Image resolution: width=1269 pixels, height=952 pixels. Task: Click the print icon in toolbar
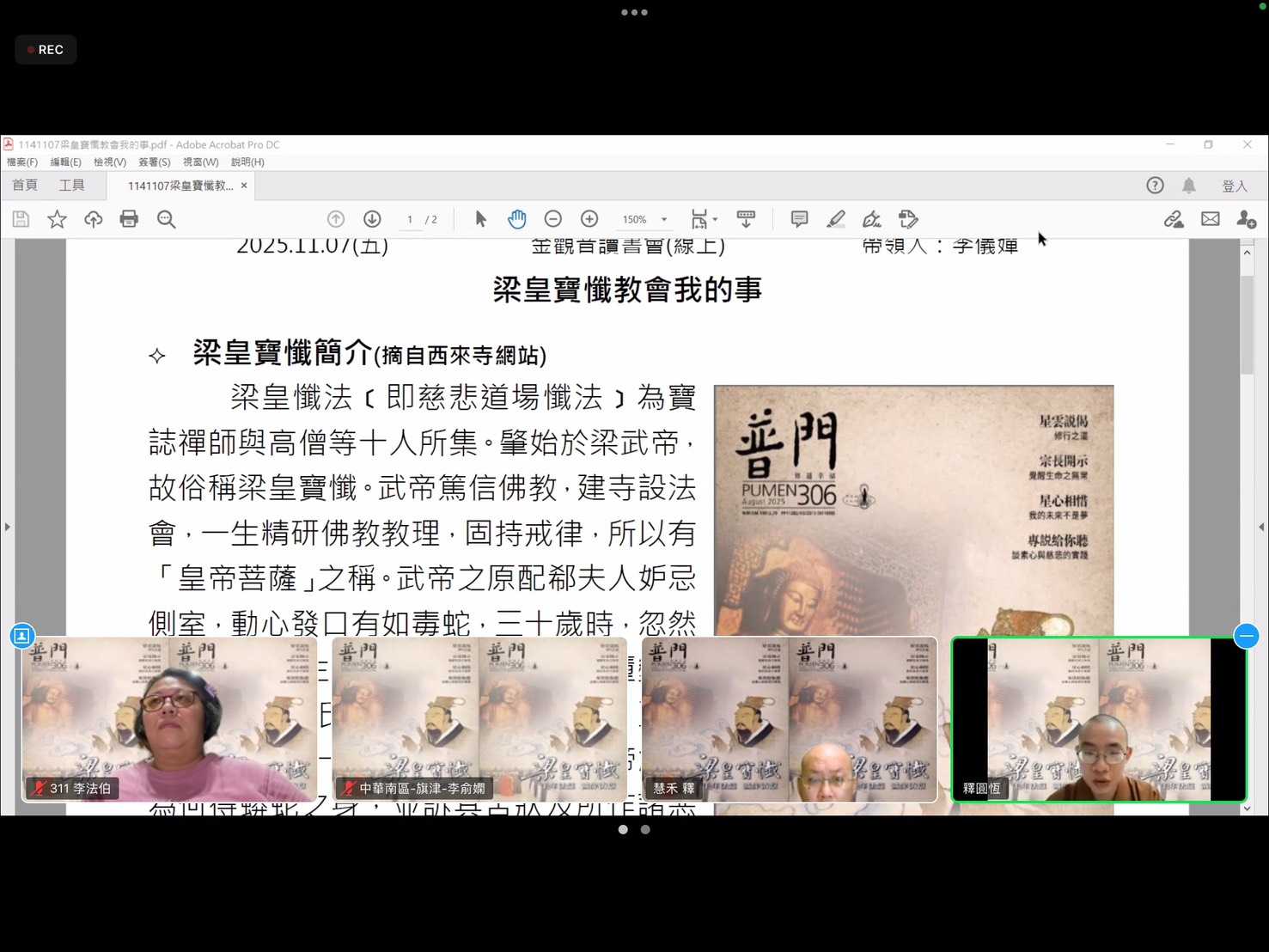(x=129, y=219)
